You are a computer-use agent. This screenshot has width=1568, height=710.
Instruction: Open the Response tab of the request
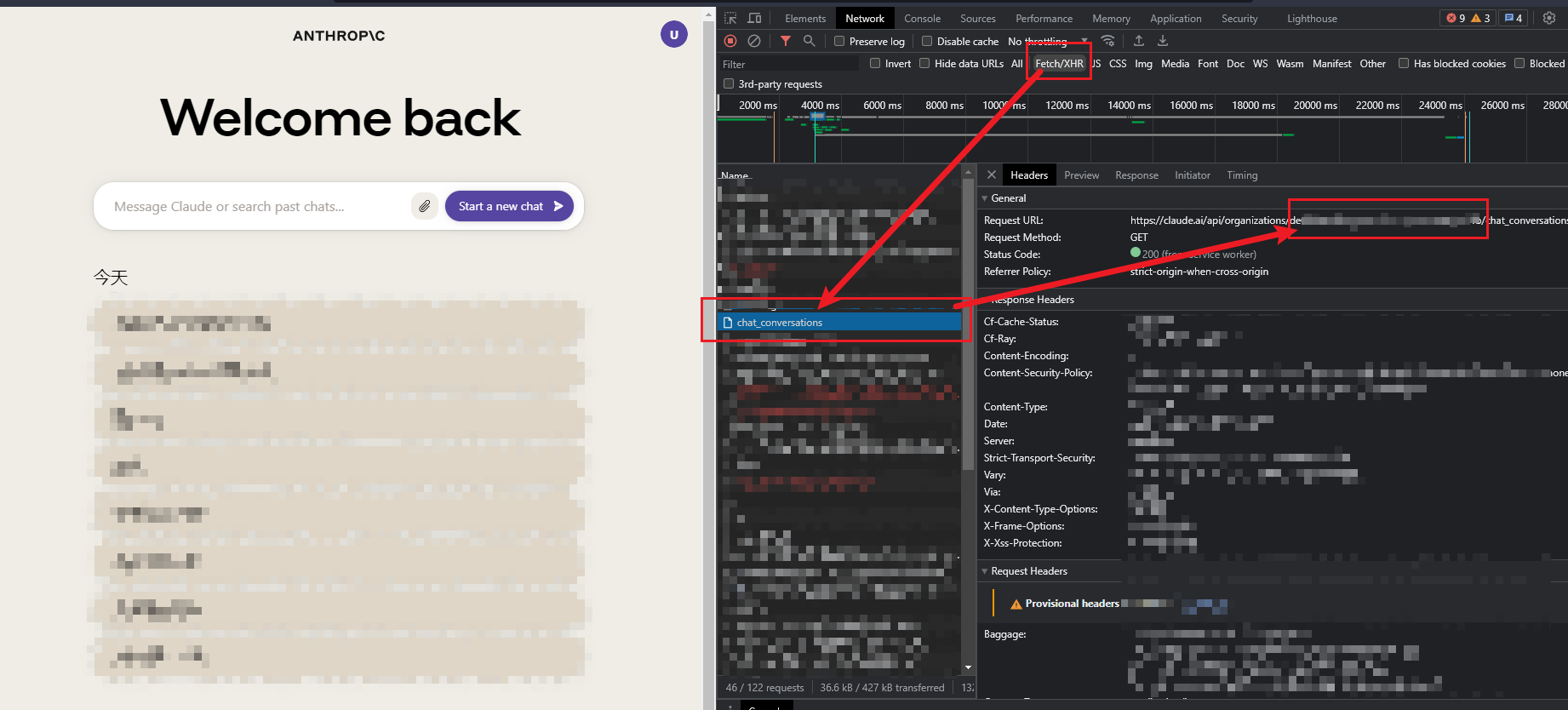pos(1136,175)
